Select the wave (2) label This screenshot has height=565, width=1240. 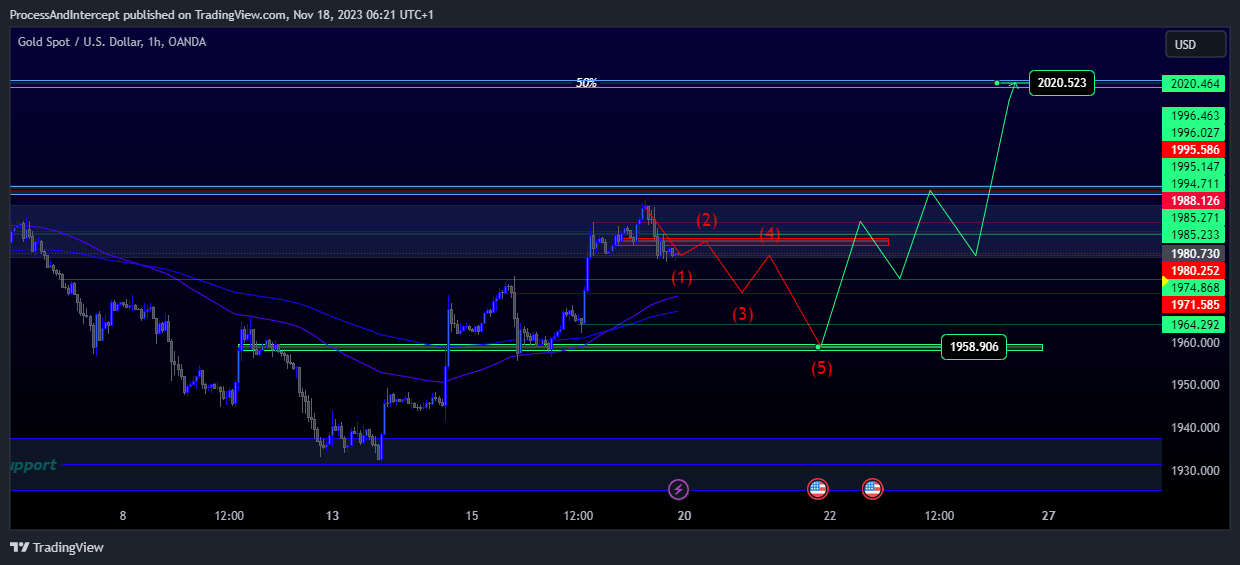707,220
